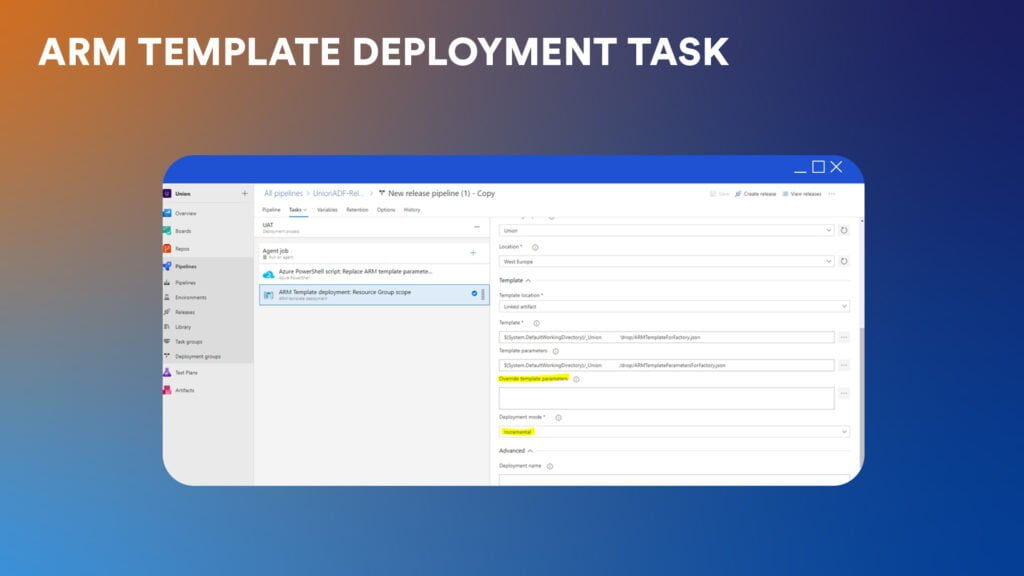Navigate back via All pipelines breadcrumb
The height and width of the screenshot is (576, 1024).
(282, 194)
